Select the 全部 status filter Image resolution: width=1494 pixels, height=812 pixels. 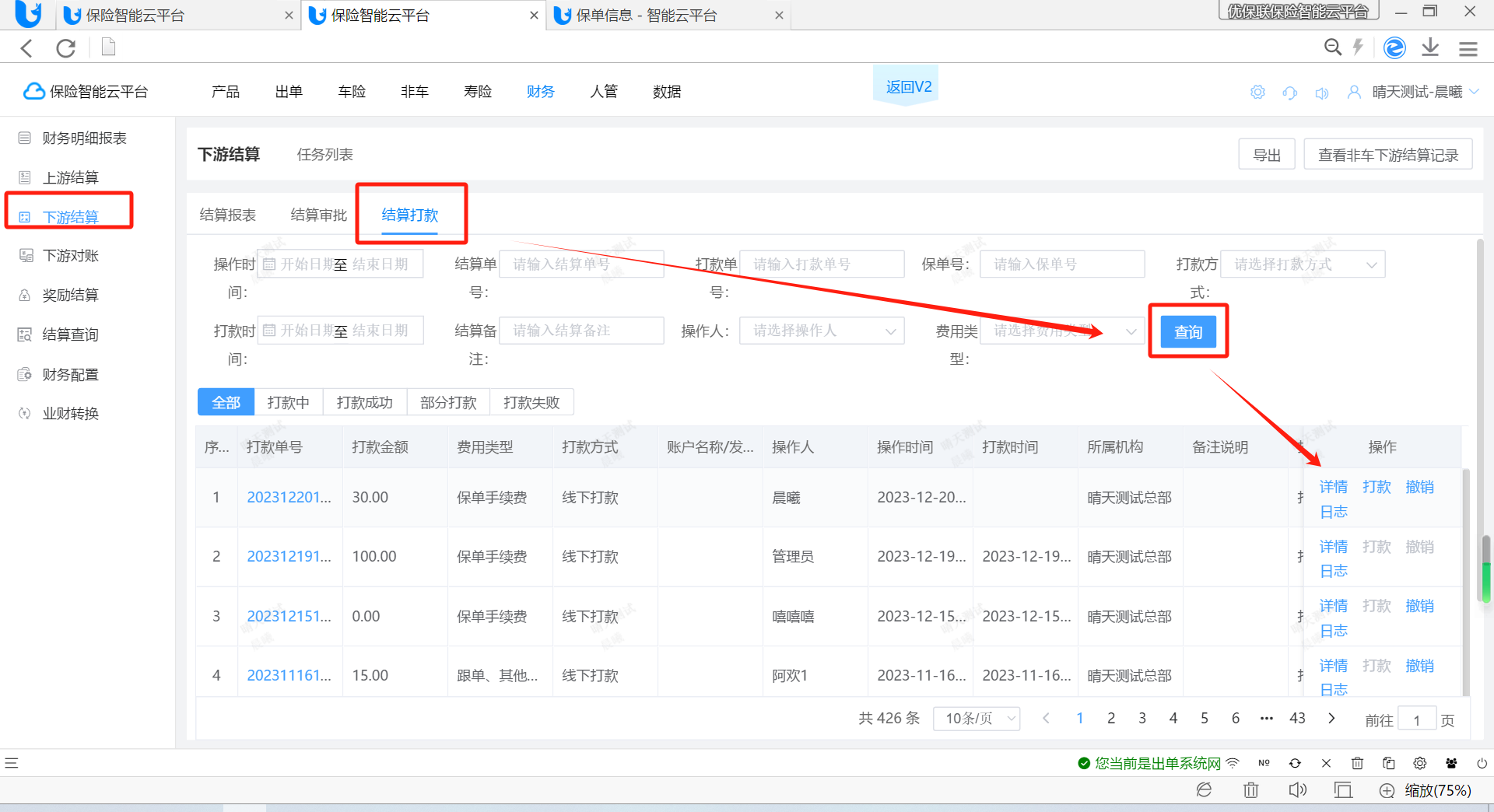tap(226, 402)
